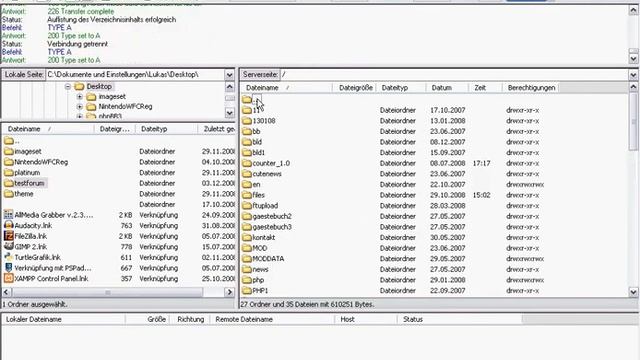The image size is (640, 360).
Task: Click the counter_1.0 server folder icon
Action: (x=247, y=163)
